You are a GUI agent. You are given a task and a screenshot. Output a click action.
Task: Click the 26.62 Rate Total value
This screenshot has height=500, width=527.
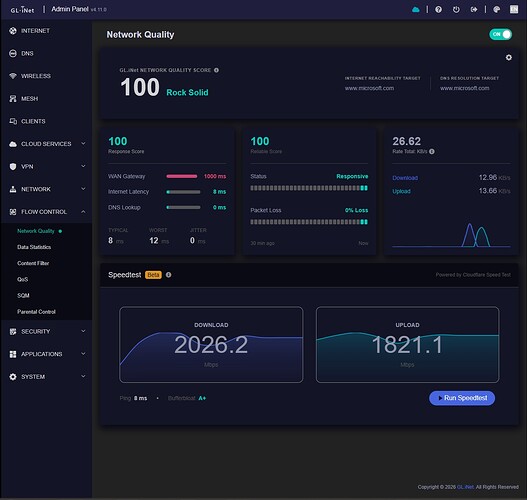[406, 141]
